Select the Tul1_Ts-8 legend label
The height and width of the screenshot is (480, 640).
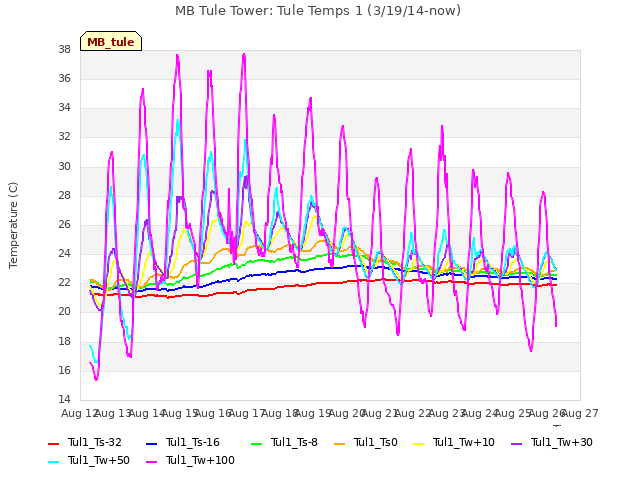[294, 442]
